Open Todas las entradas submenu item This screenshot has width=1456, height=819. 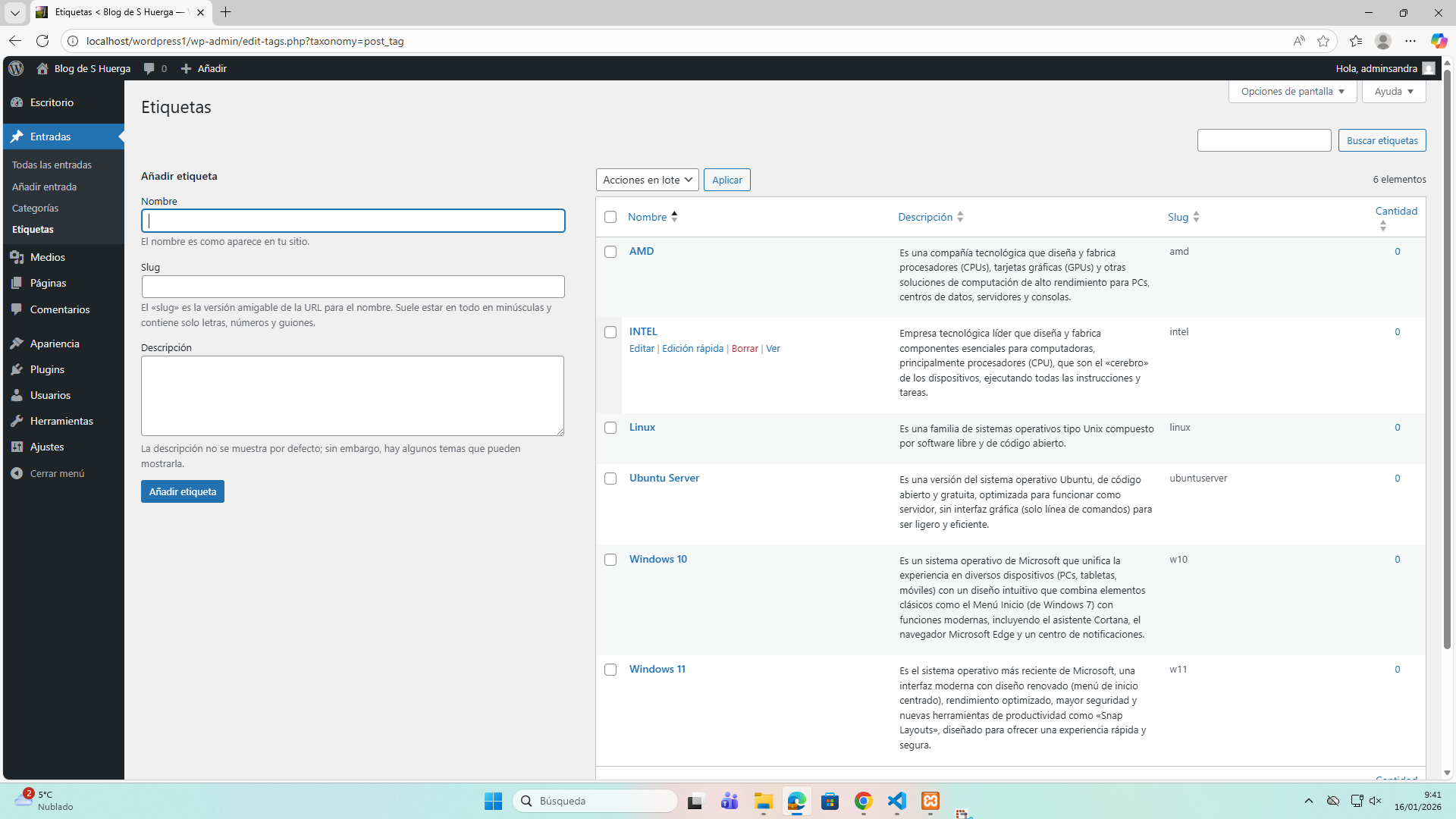52,165
